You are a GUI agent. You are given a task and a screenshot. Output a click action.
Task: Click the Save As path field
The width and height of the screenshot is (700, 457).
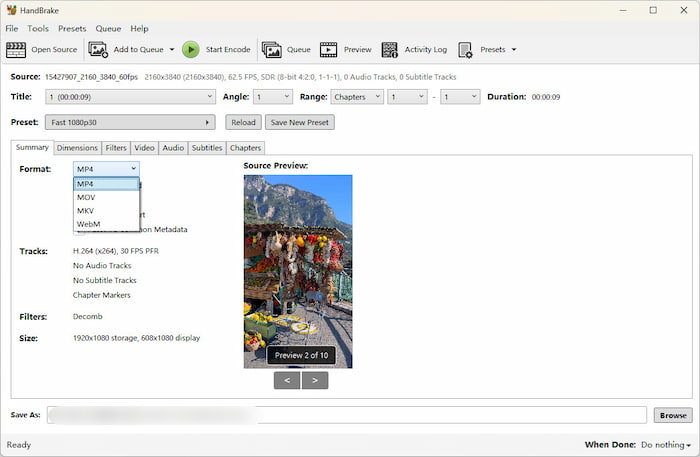pos(347,415)
